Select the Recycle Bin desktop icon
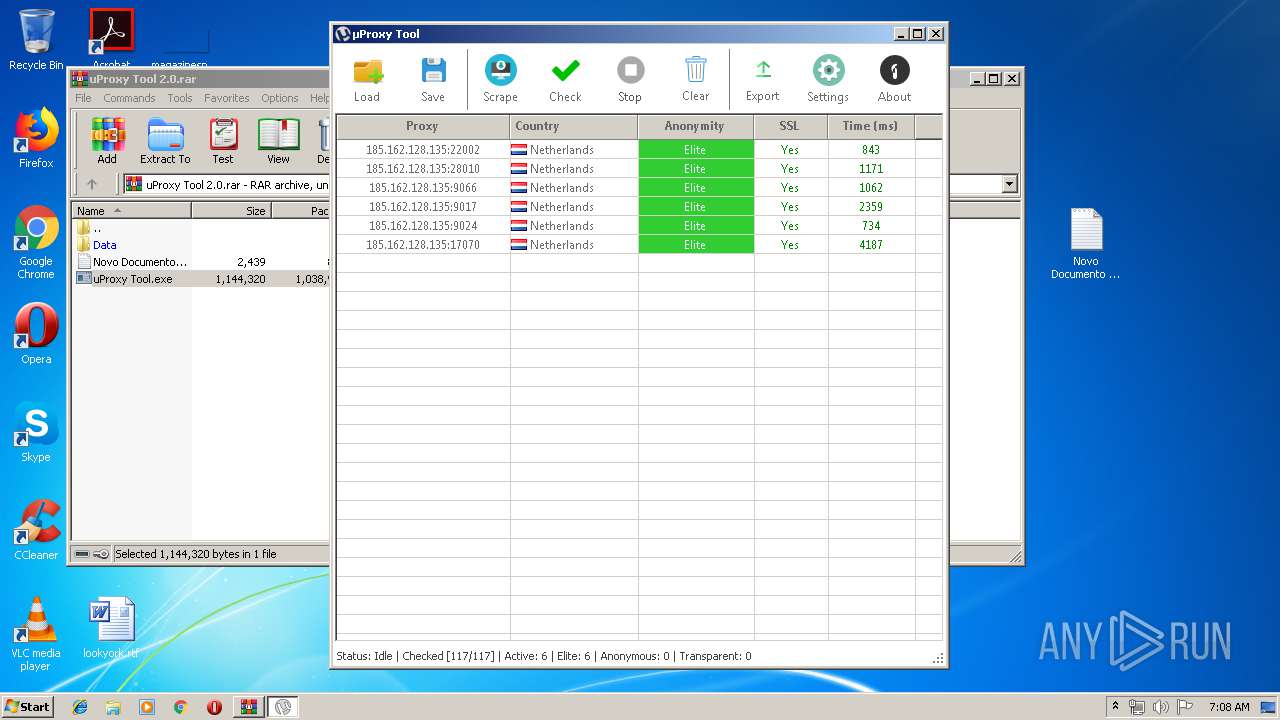1280x720 pixels. 36,40
